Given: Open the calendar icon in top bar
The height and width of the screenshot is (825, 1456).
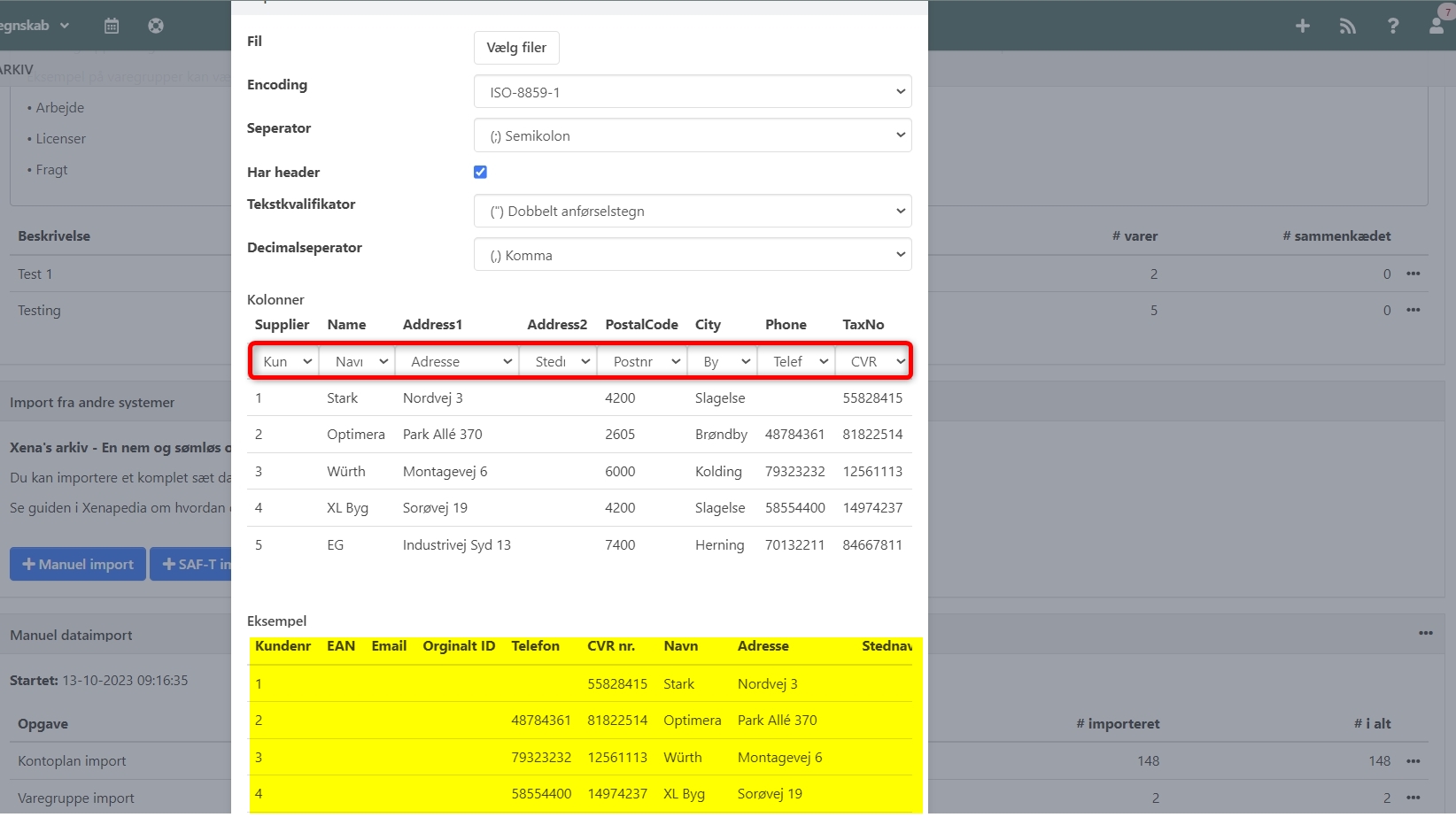Looking at the screenshot, I should click(x=112, y=26).
